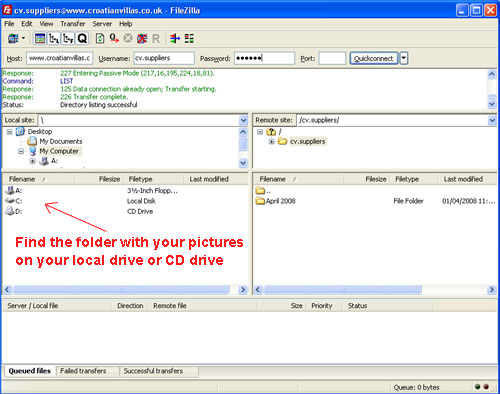Open directory comparison icon
Viewport: 500px width, 394px height.
click(x=175, y=39)
